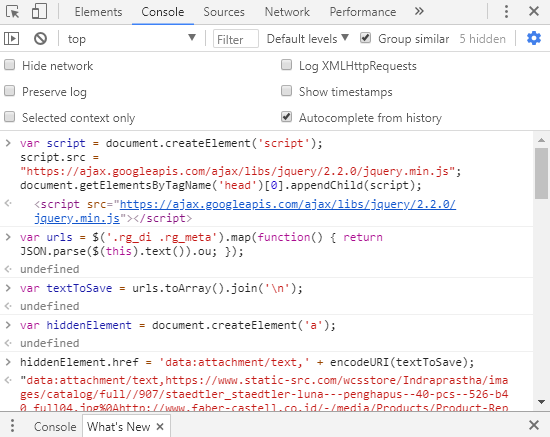Open the top execution context dropdown
The height and width of the screenshot is (437, 550).
coord(132,39)
